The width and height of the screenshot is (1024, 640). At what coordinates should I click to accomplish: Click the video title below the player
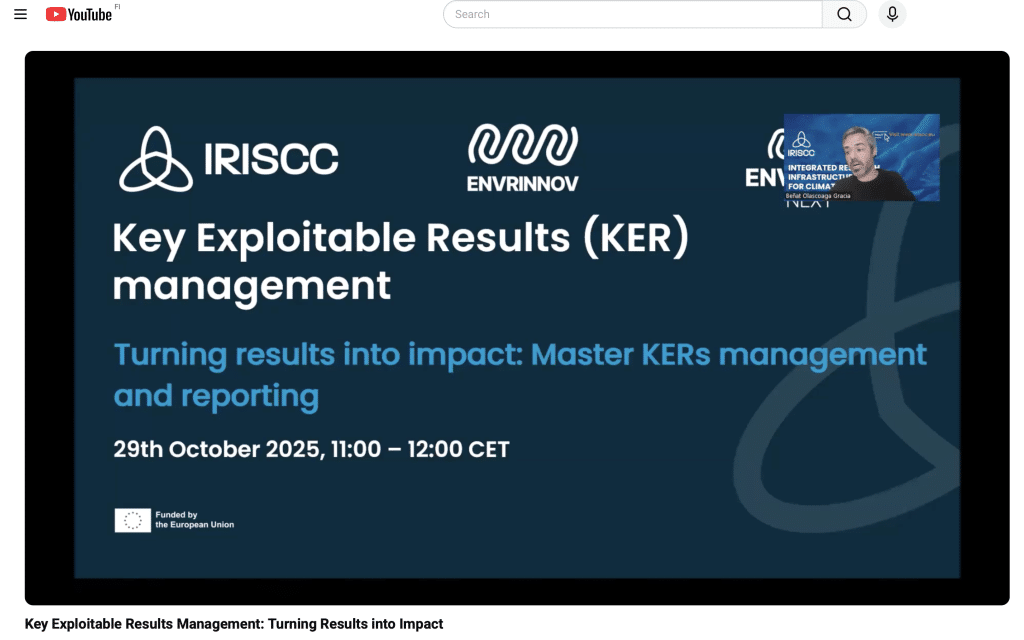click(233, 624)
